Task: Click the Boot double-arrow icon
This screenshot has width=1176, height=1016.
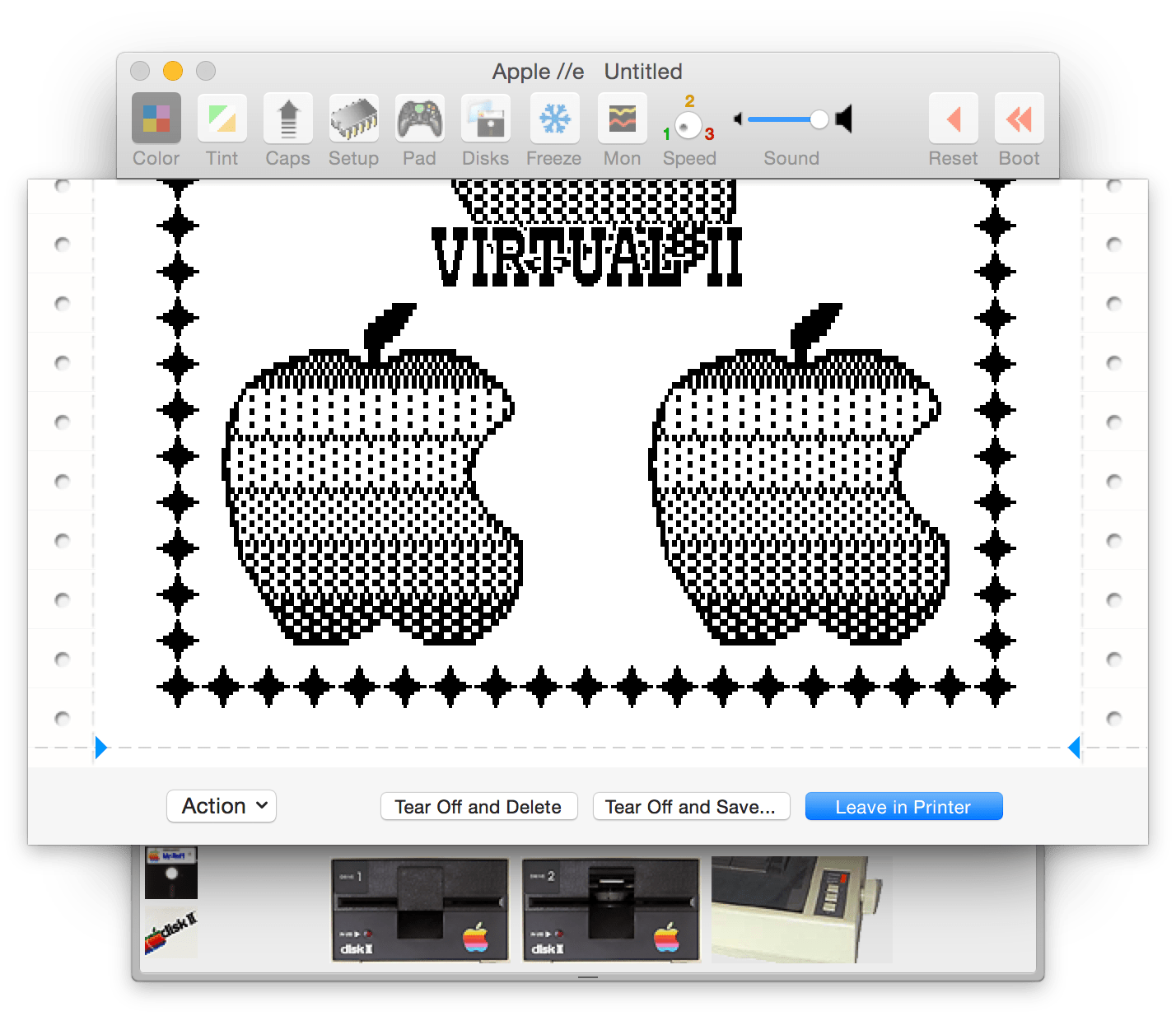Action: coord(1020,119)
